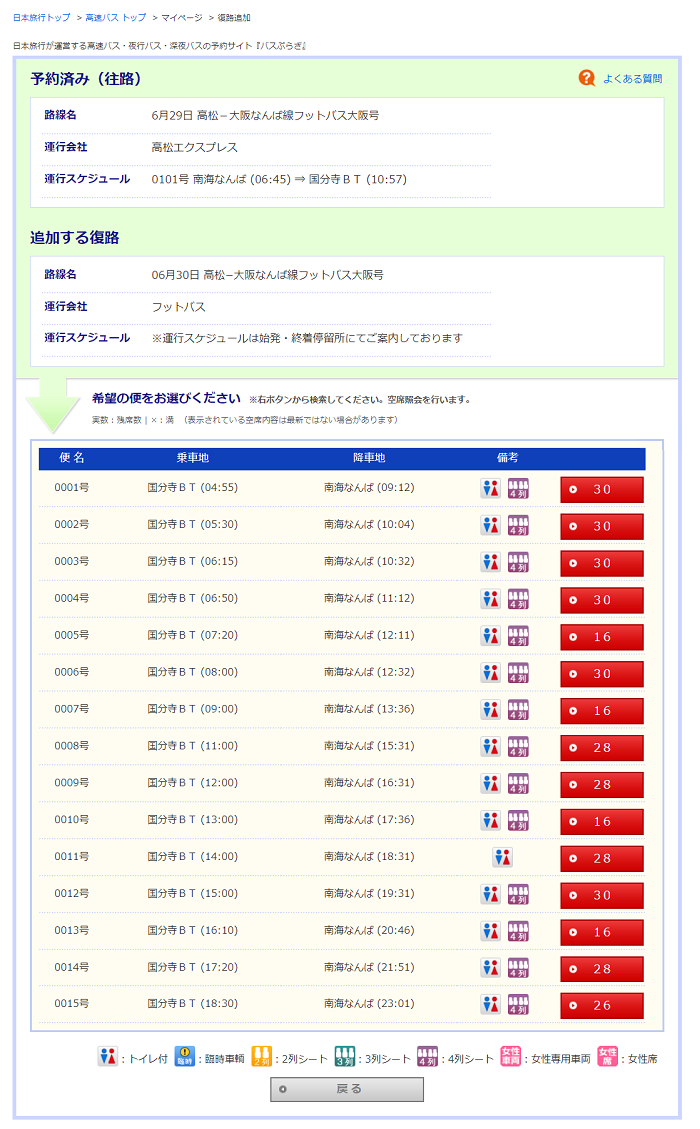Image resolution: width=700 pixels, height=1129 pixels.
Task: Click the 女性専用車両 legend icon
Action: tap(511, 1056)
